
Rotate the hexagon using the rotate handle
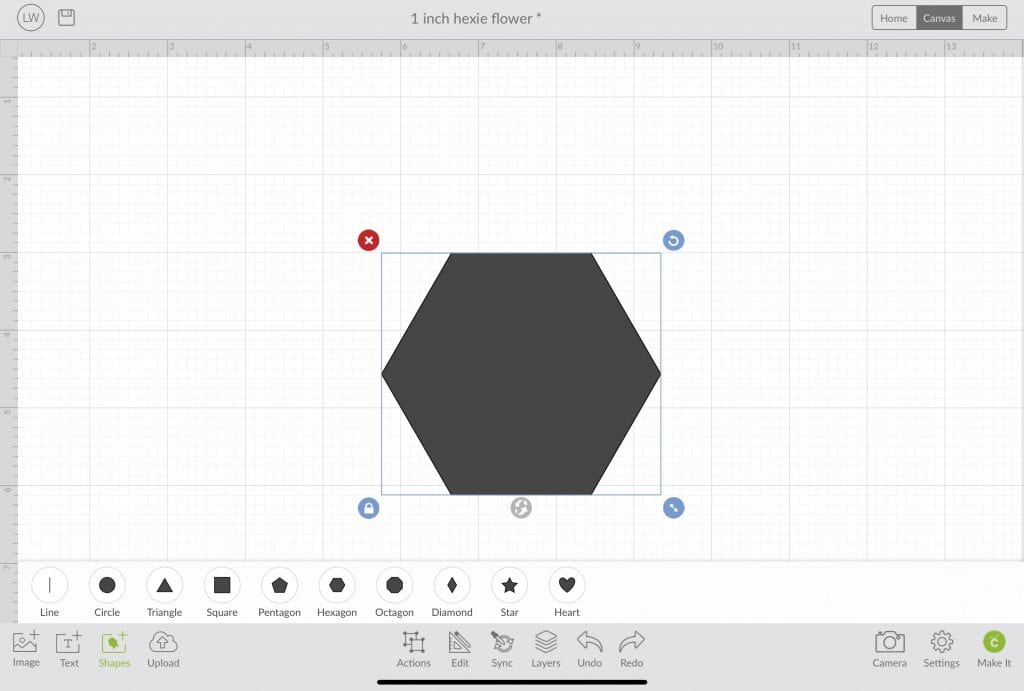tap(673, 240)
